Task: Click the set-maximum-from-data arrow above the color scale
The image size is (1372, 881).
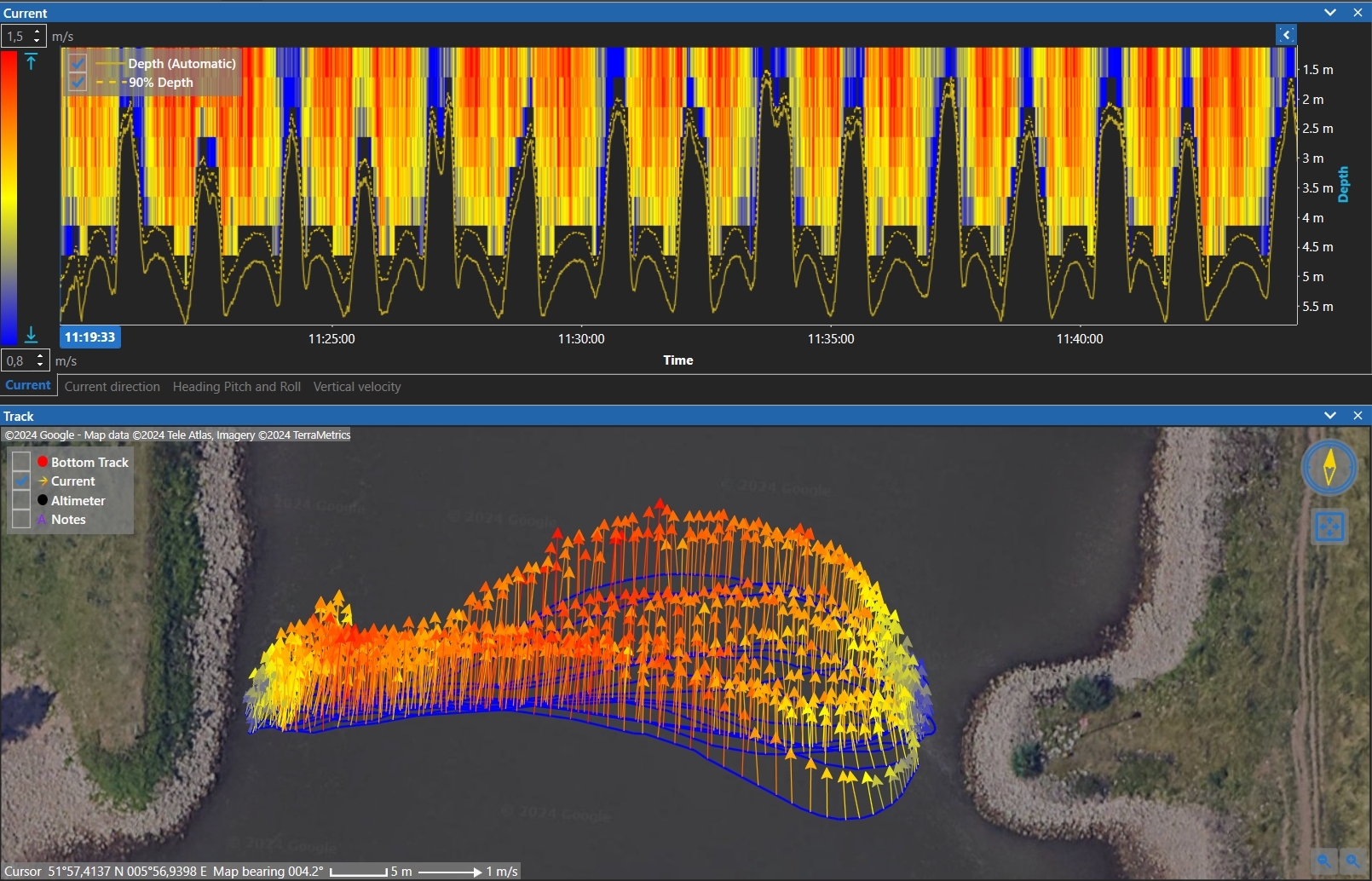Action: click(x=32, y=61)
